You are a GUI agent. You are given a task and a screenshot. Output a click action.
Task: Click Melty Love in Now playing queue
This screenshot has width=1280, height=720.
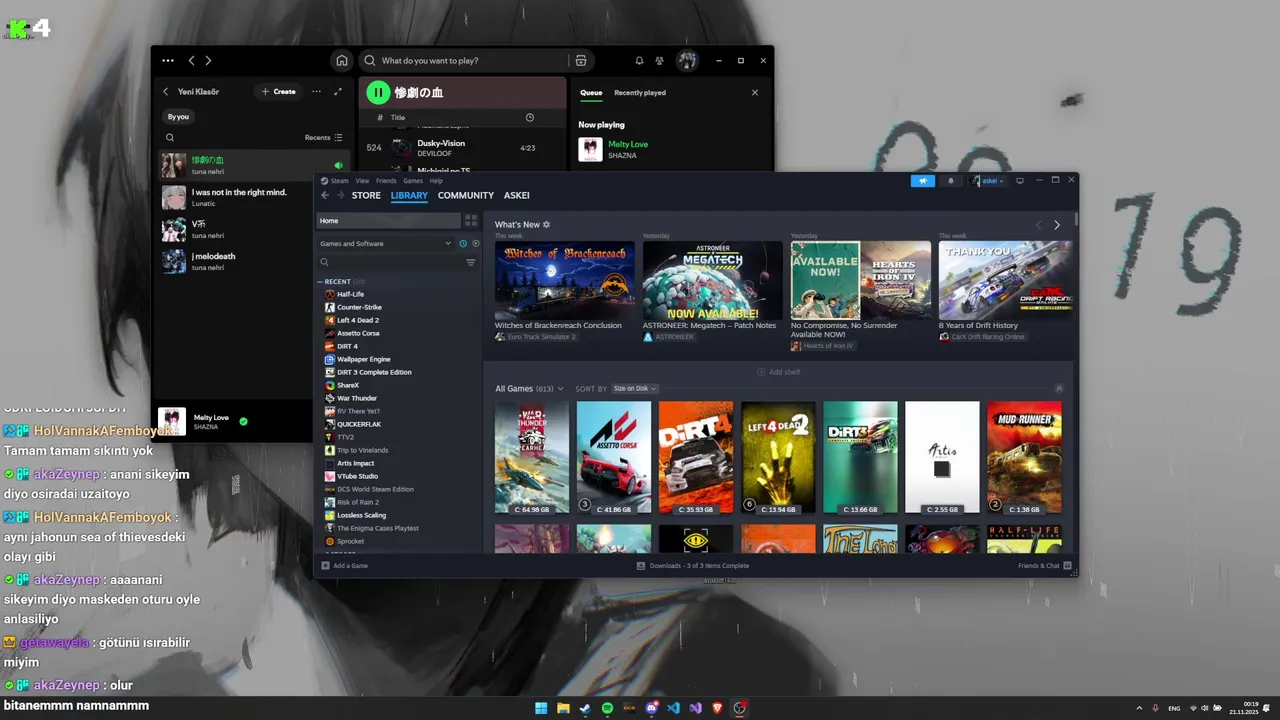(628, 144)
